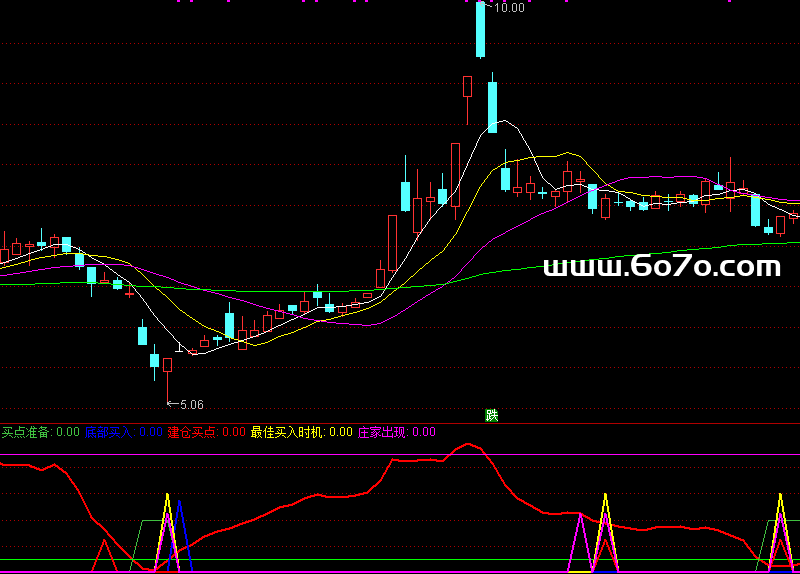Click the green 跌 marker

491,415
